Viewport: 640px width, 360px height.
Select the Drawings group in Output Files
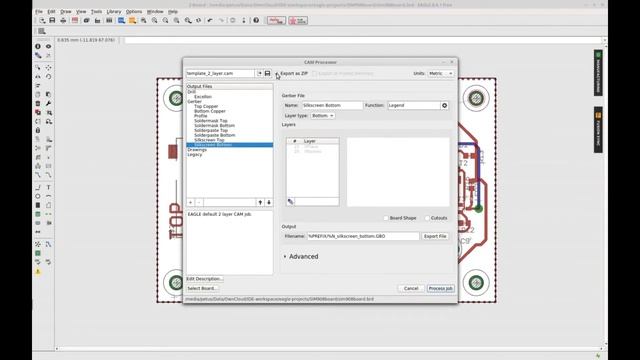[x=197, y=150]
